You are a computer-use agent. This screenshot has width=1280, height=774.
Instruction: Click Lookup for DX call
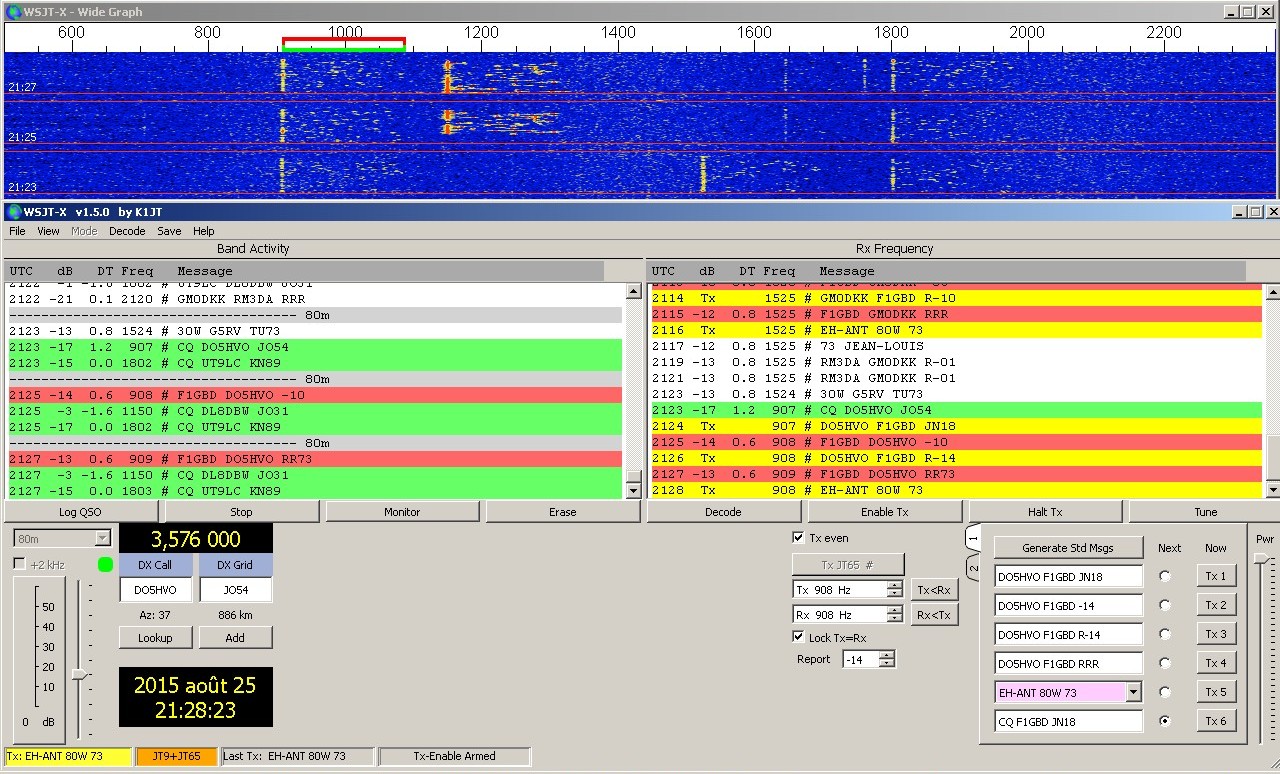point(155,638)
